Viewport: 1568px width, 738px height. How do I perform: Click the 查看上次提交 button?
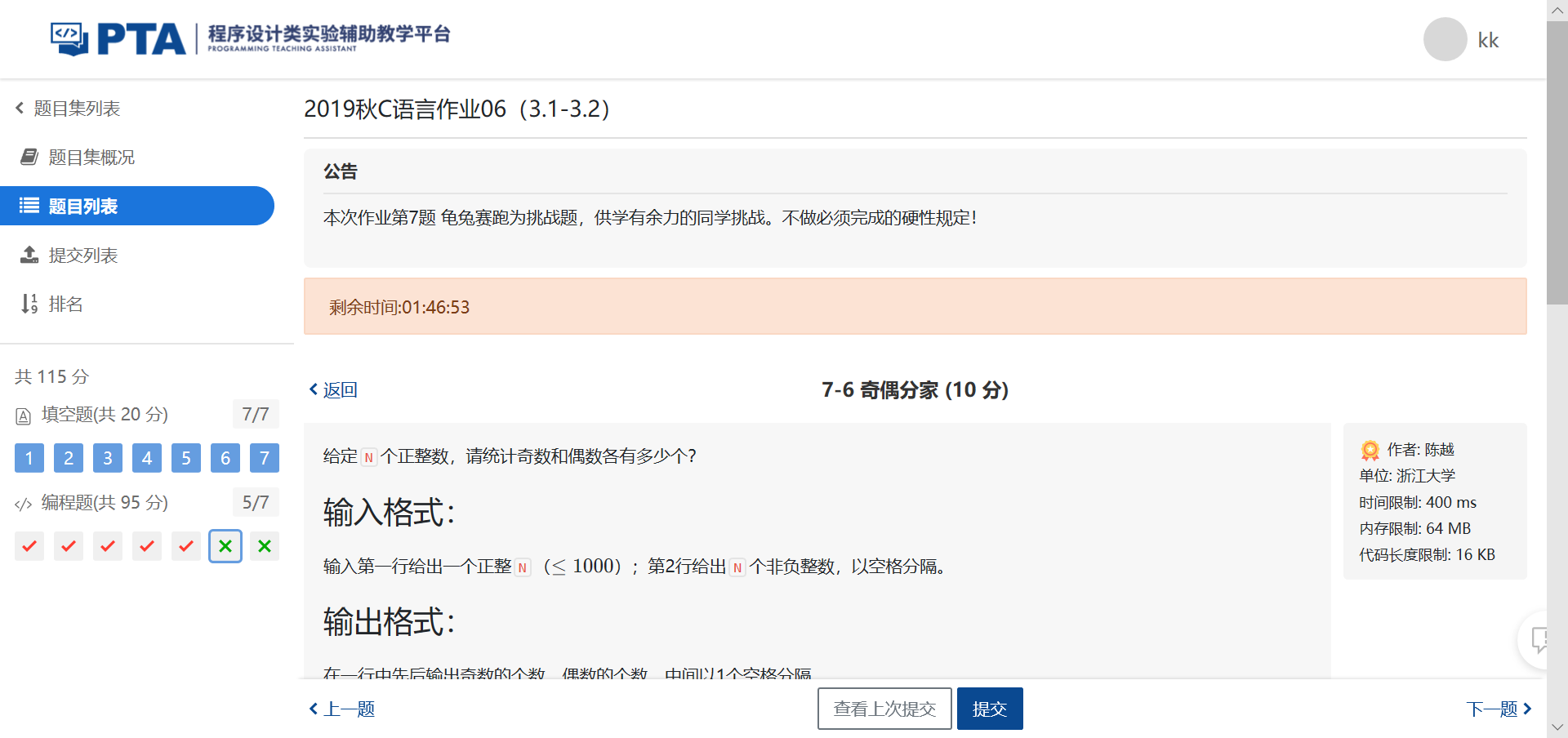884,709
